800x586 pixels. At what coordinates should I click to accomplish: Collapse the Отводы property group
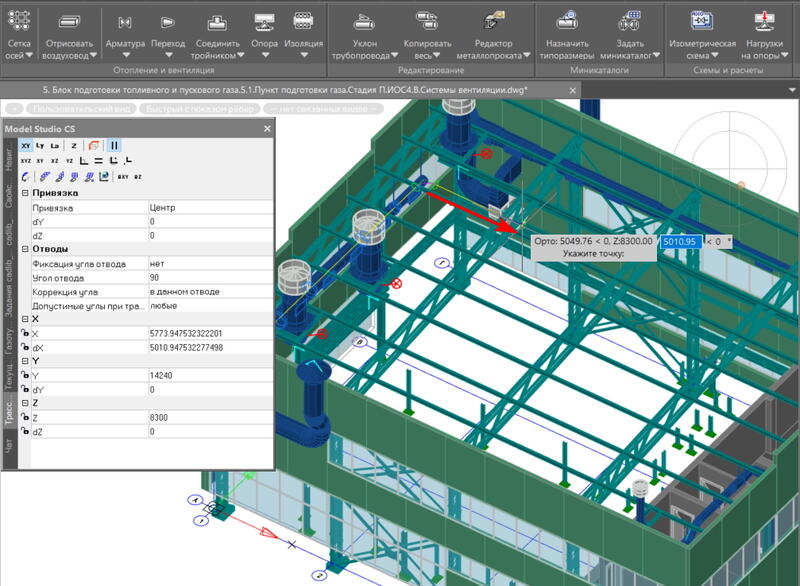(x=24, y=249)
